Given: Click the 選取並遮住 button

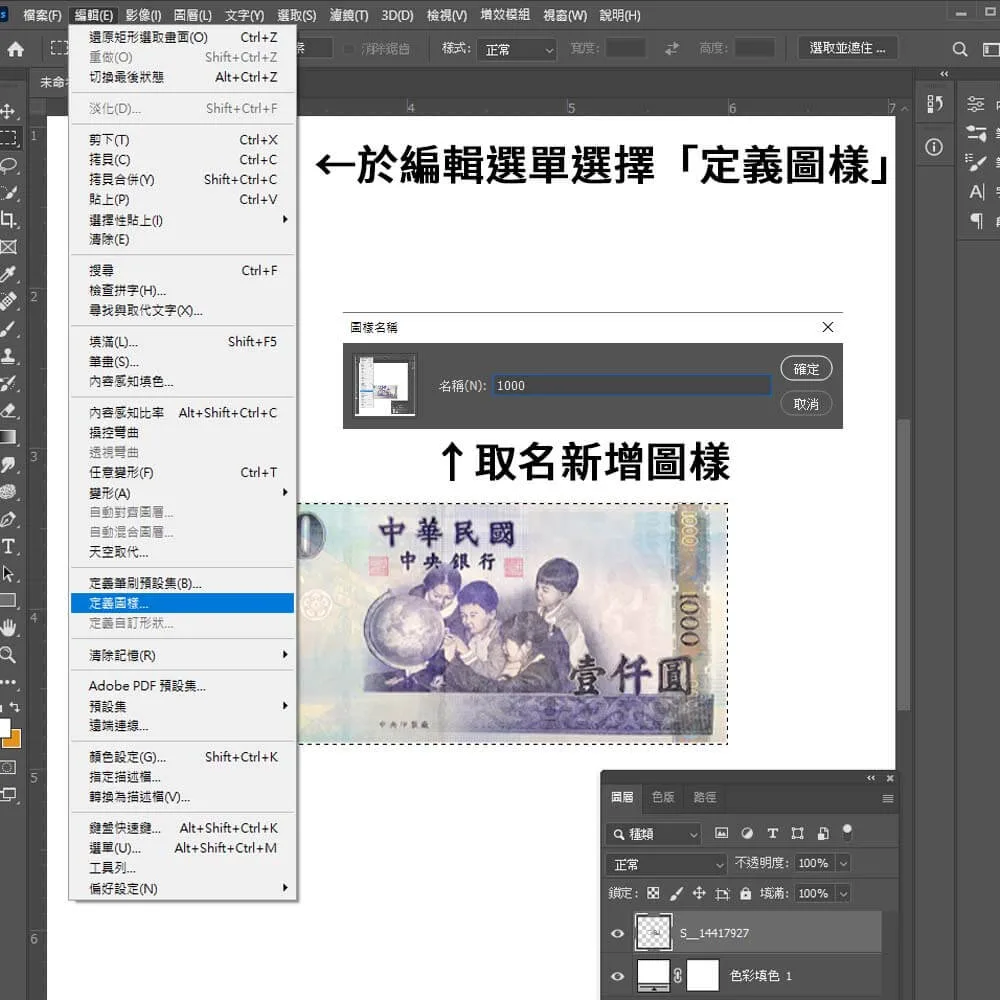Looking at the screenshot, I should (847, 48).
